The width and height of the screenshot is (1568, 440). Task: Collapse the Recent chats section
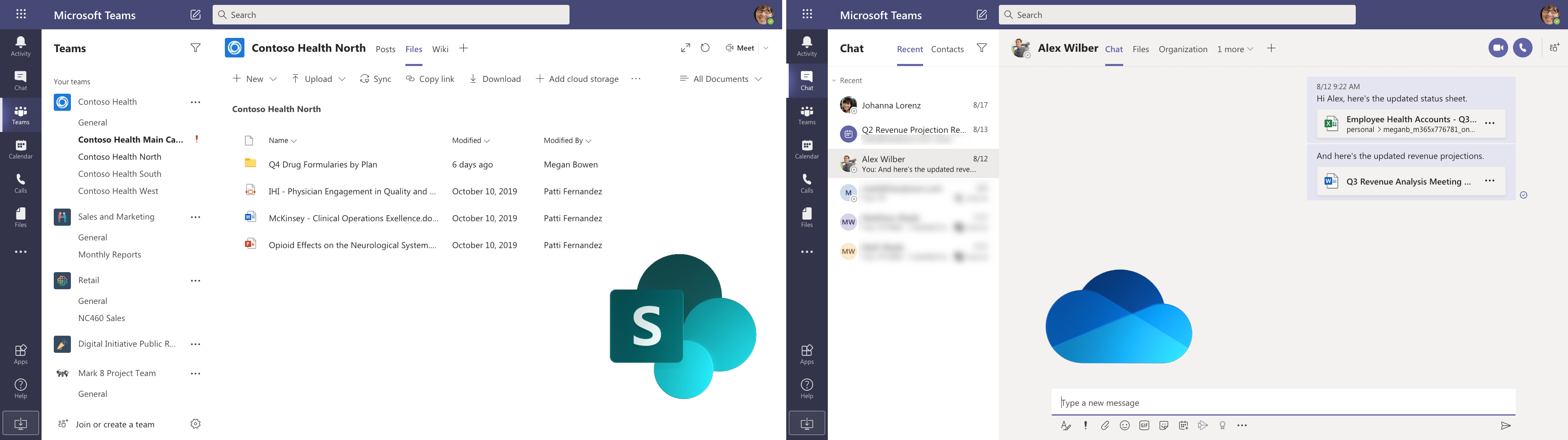pyautogui.click(x=835, y=80)
